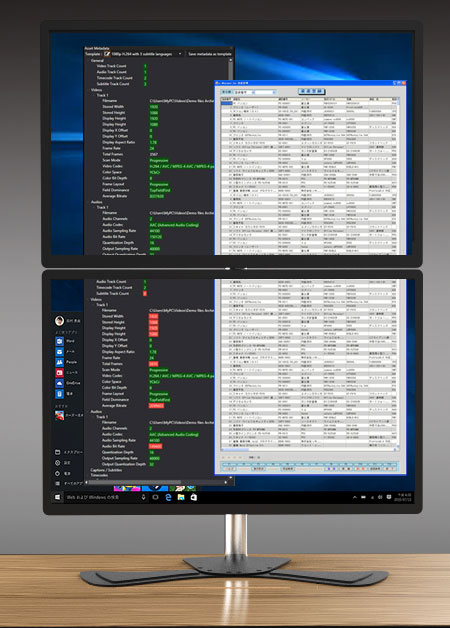Select Captions / Subtitles tree section
Viewport: 450px width, 628px height.
click(x=106, y=470)
